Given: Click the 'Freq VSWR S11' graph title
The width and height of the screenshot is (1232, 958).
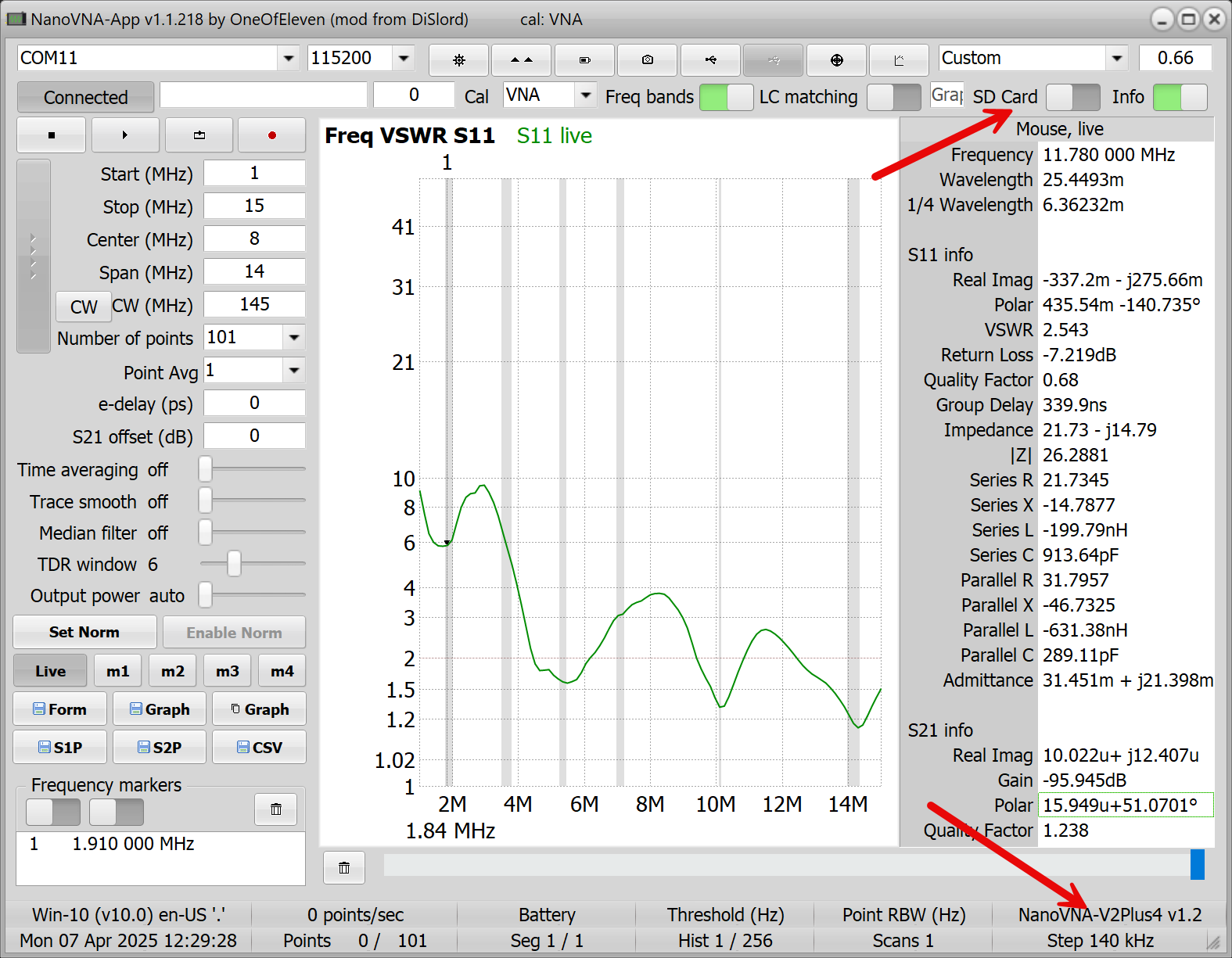Looking at the screenshot, I should click(410, 135).
